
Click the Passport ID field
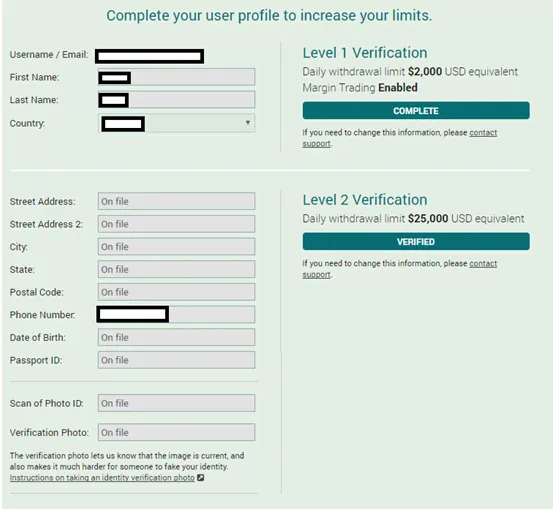coord(176,360)
